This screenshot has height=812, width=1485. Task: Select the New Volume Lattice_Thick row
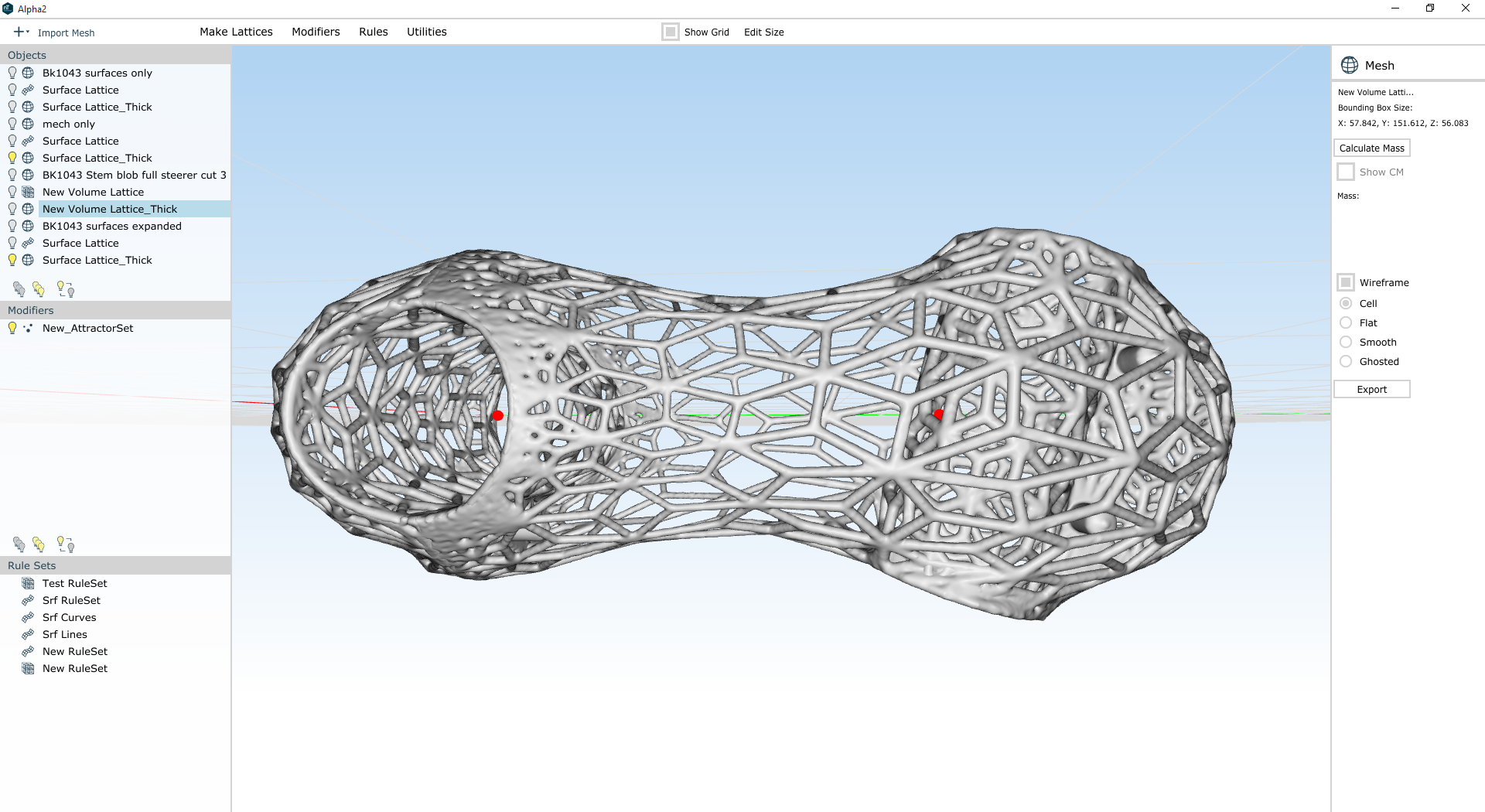(x=135, y=209)
